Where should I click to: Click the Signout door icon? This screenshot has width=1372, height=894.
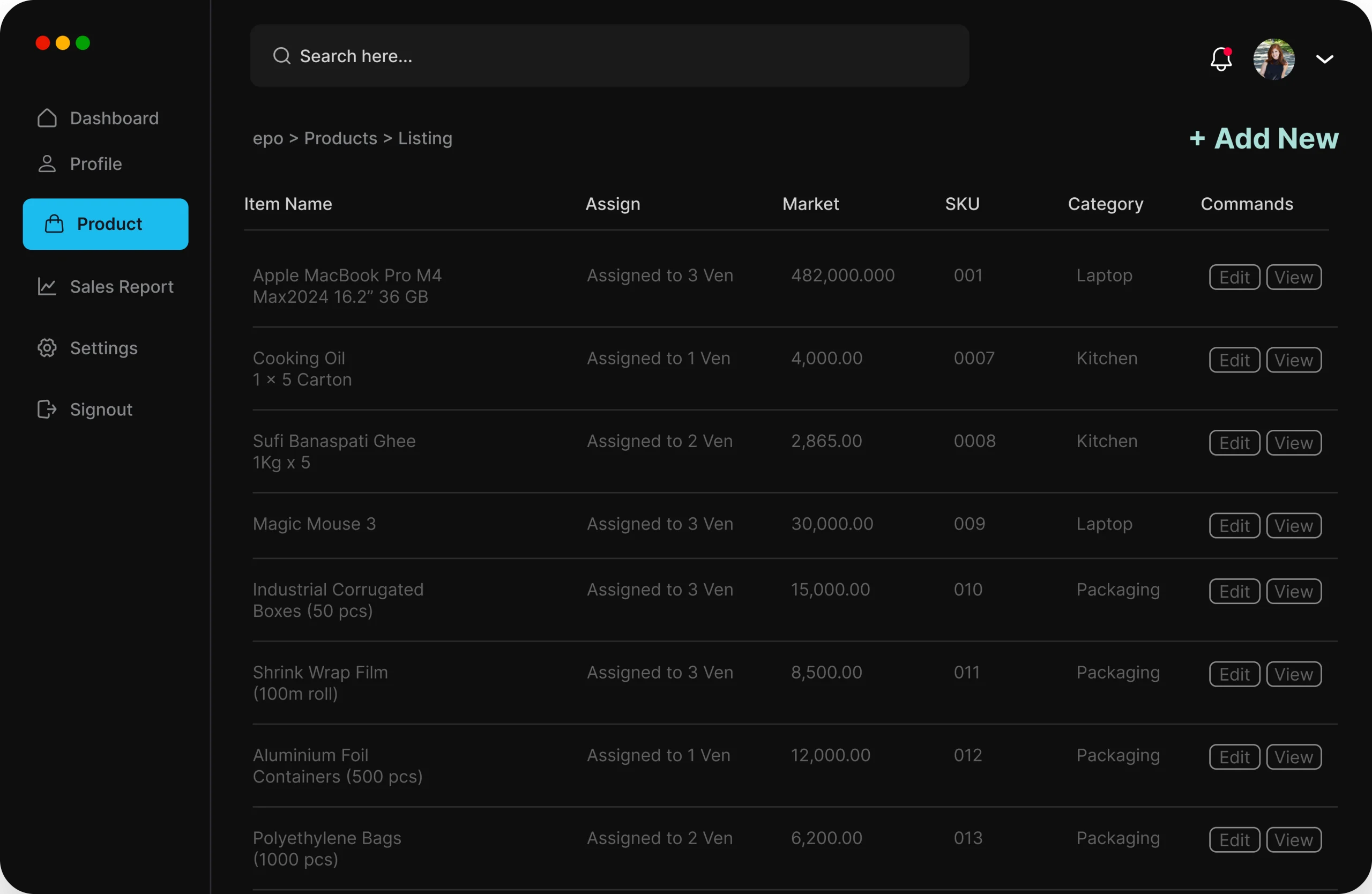pyautogui.click(x=47, y=409)
